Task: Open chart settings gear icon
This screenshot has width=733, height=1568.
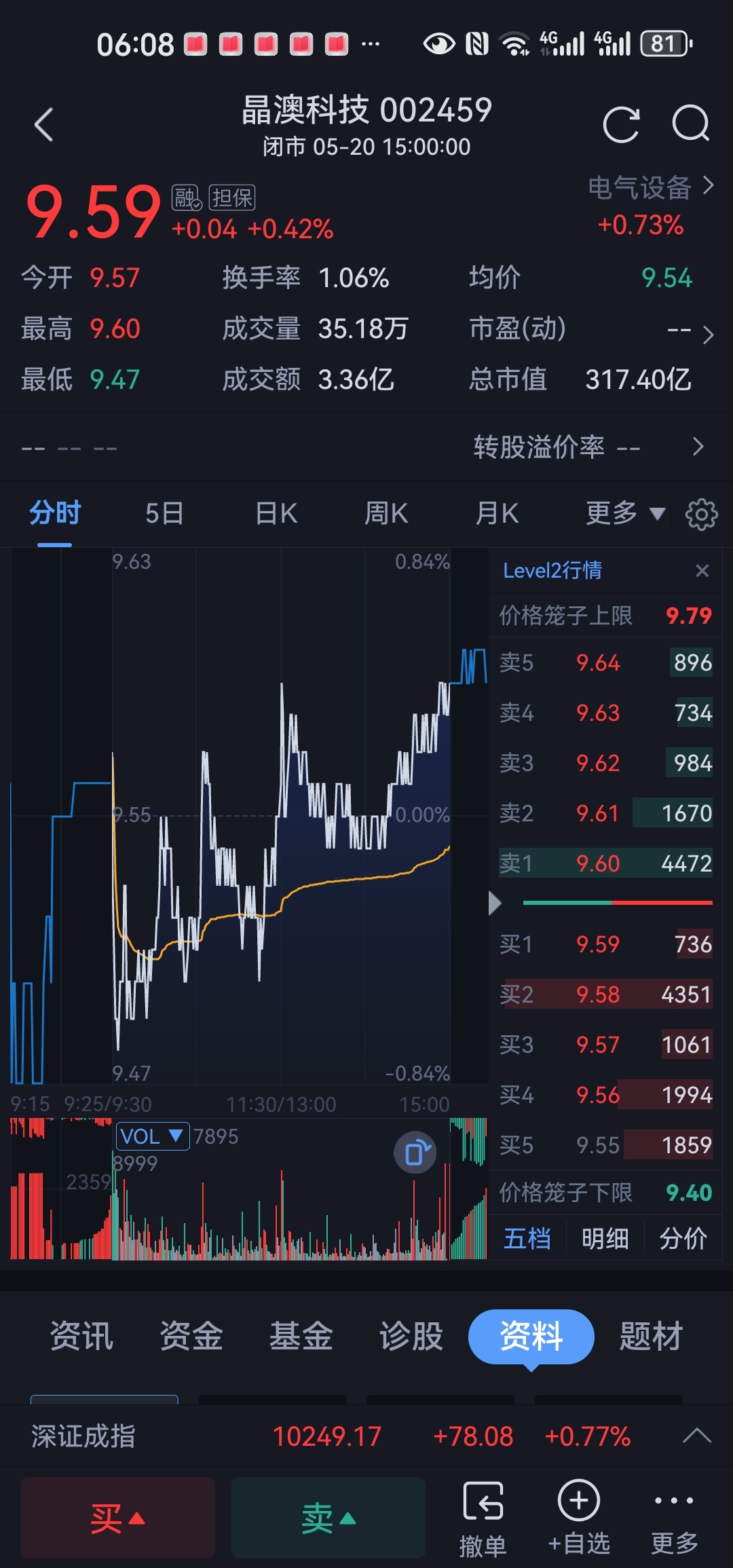Action: tap(701, 514)
